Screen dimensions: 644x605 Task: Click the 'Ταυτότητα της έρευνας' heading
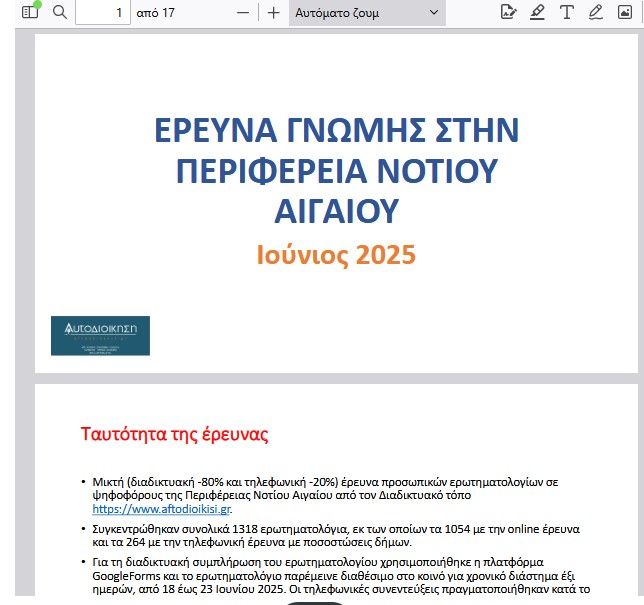pyautogui.click(x=174, y=434)
